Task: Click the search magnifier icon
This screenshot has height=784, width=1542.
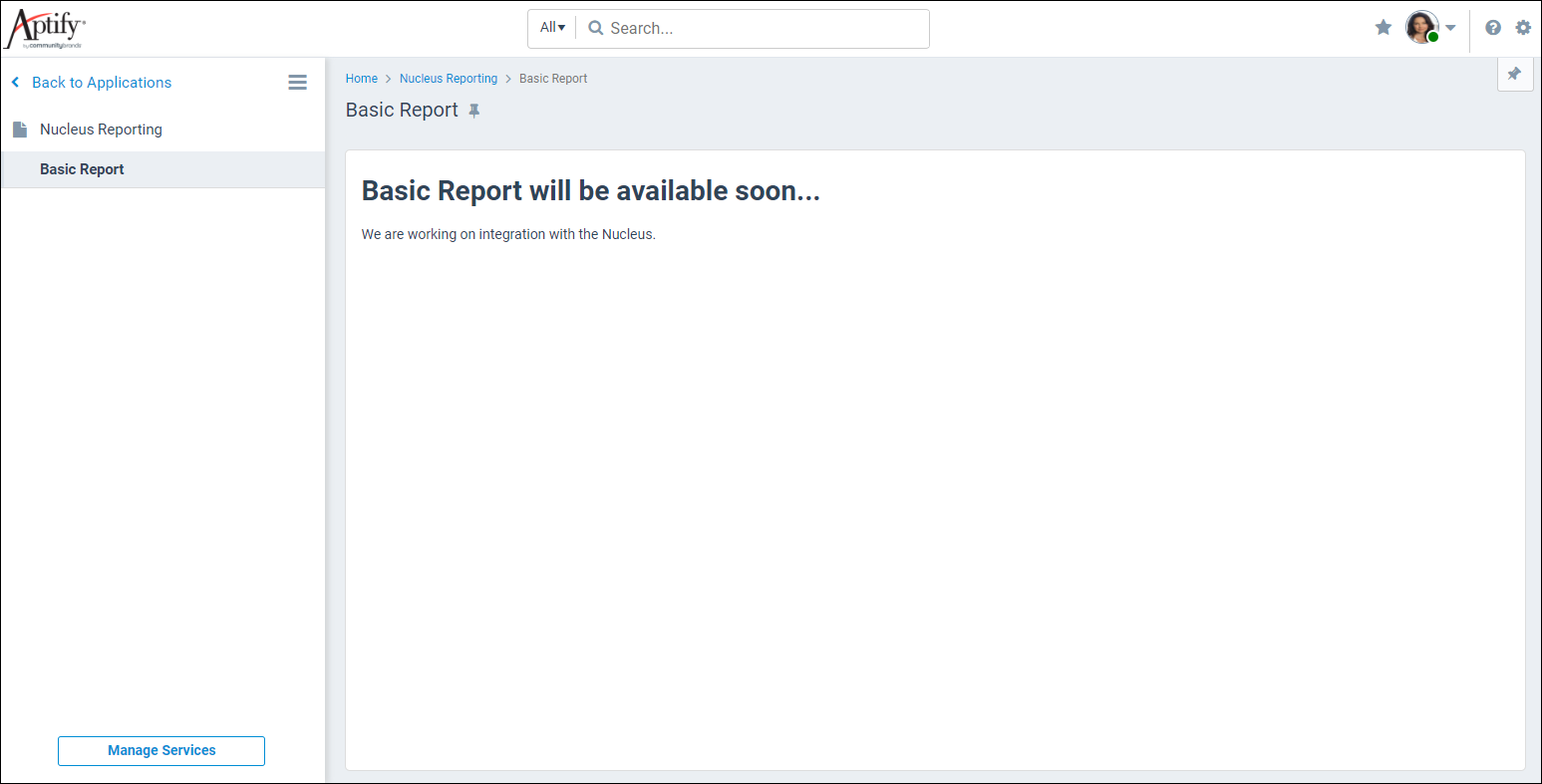Action: [595, 28]
